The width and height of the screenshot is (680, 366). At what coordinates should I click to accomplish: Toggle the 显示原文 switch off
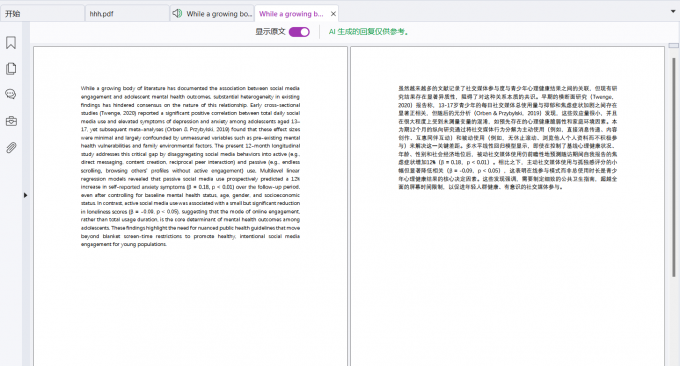(299, 32)
